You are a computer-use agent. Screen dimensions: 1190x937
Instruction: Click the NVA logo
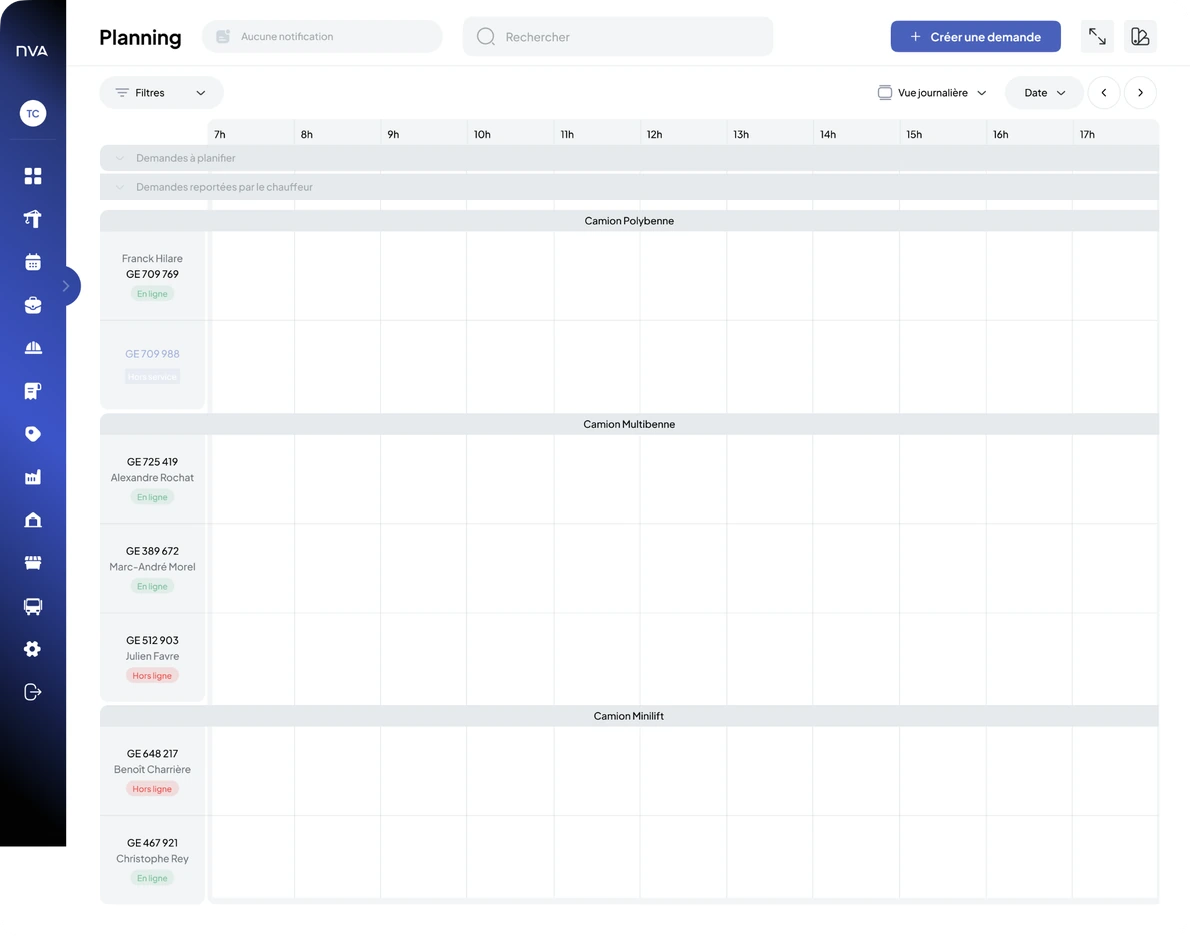[32, 51]
